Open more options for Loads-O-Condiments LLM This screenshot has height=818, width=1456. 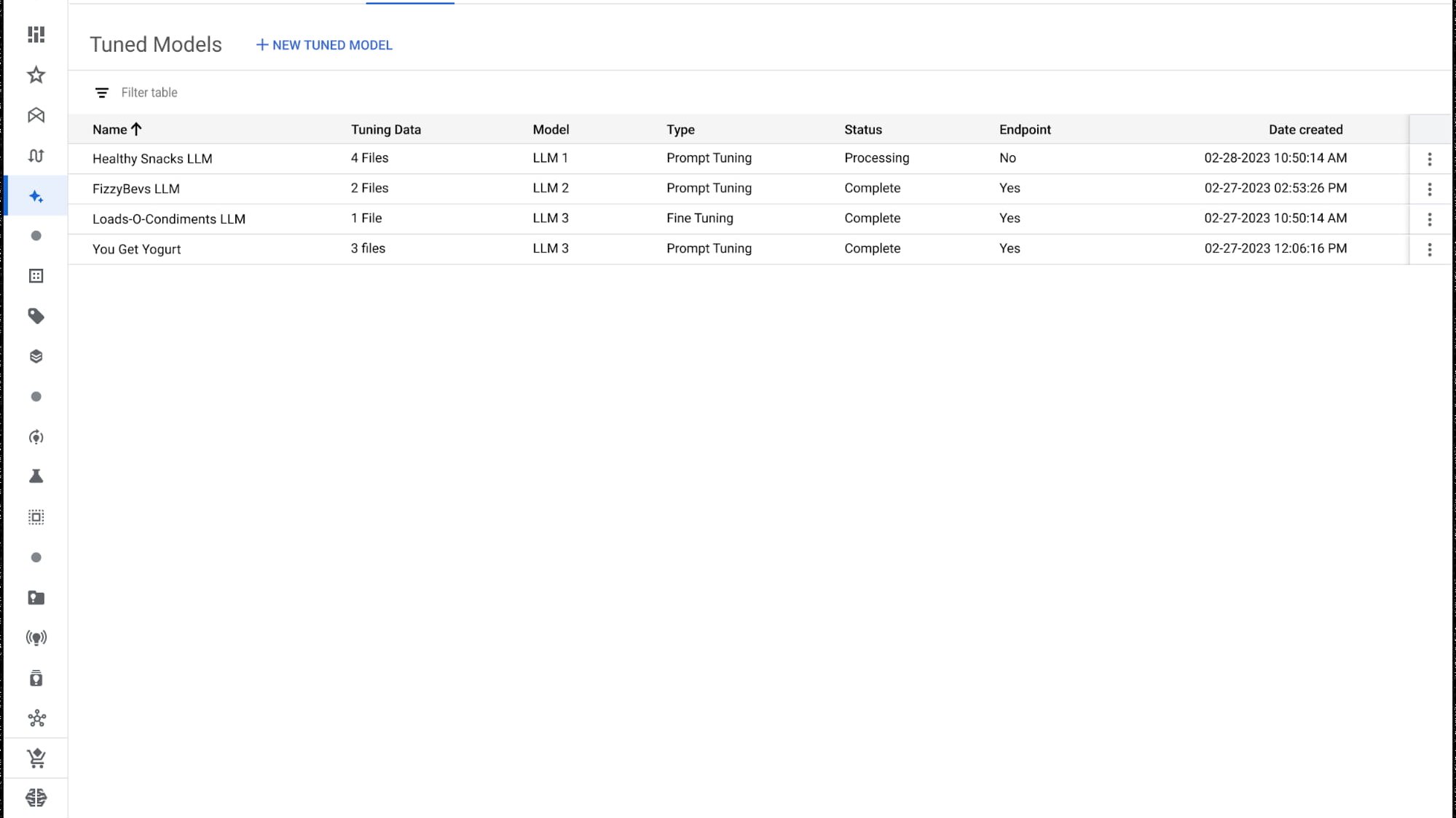[x=1429, y=219]
